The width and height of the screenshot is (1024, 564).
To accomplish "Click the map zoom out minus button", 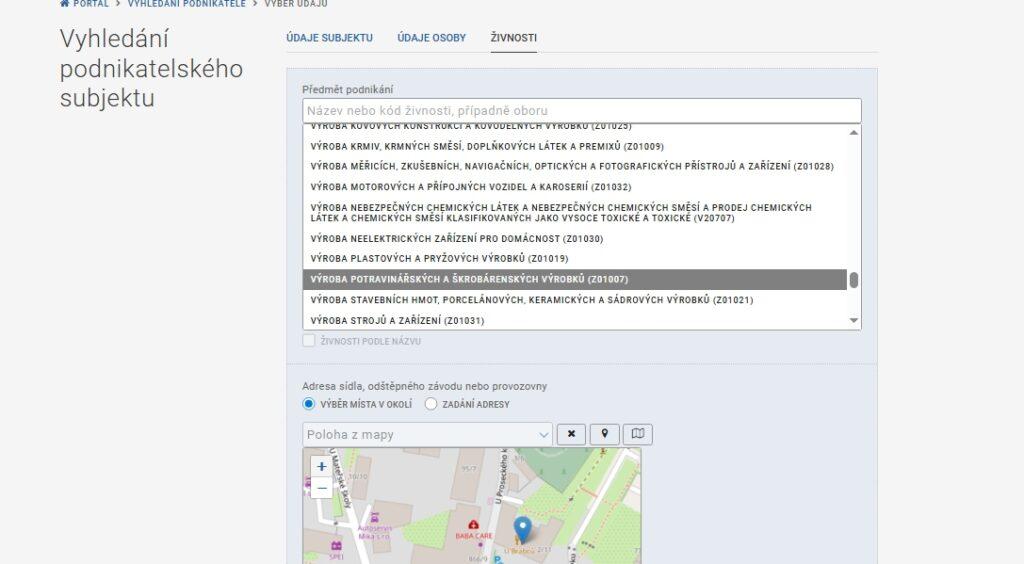I will [321, 488].
